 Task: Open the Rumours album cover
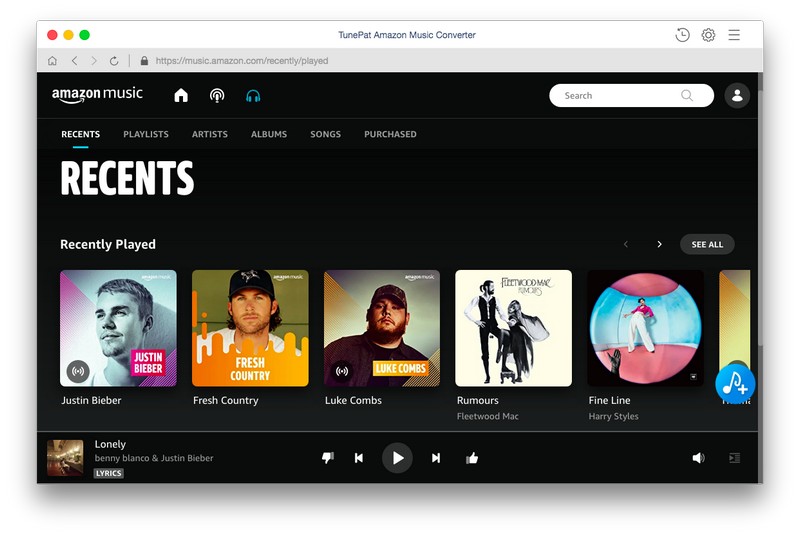point(513,328)
